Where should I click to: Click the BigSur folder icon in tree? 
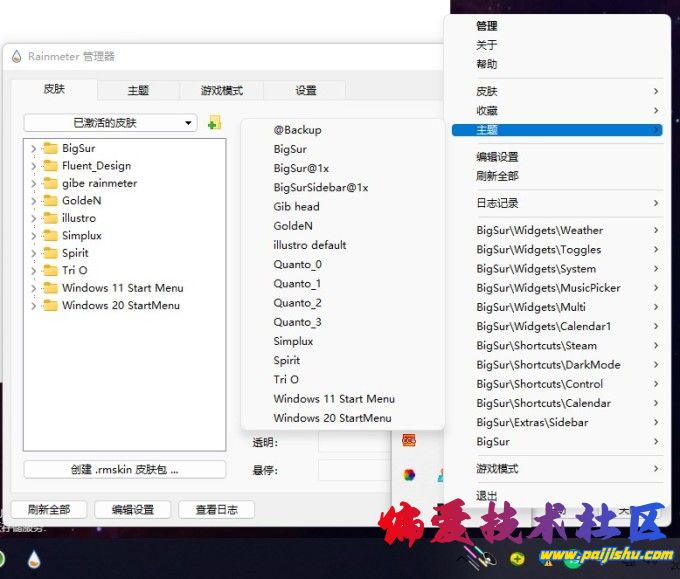(50, 148)
